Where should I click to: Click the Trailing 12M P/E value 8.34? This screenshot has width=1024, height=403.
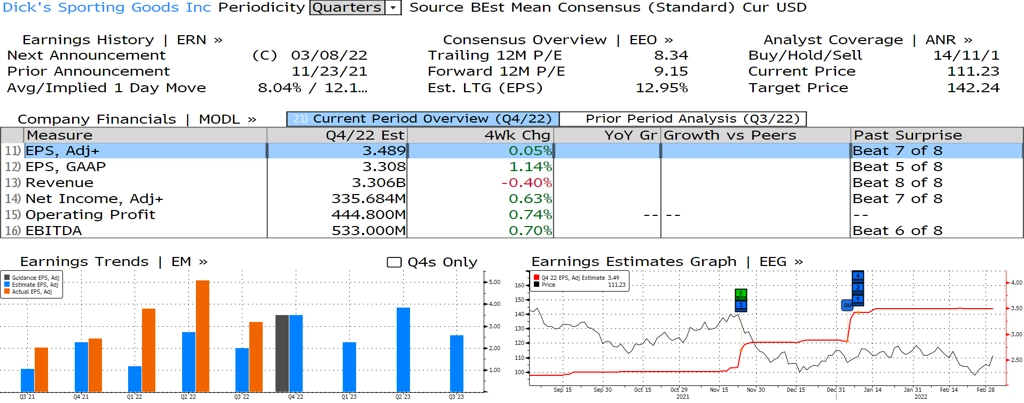(672, 56)
